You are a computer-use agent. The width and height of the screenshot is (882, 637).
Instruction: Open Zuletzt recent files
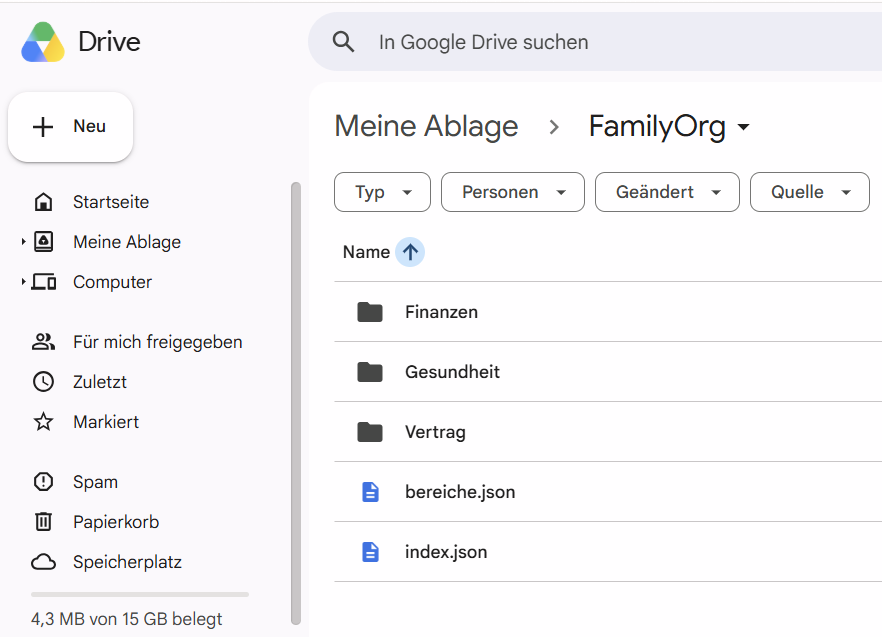(100, 382)
